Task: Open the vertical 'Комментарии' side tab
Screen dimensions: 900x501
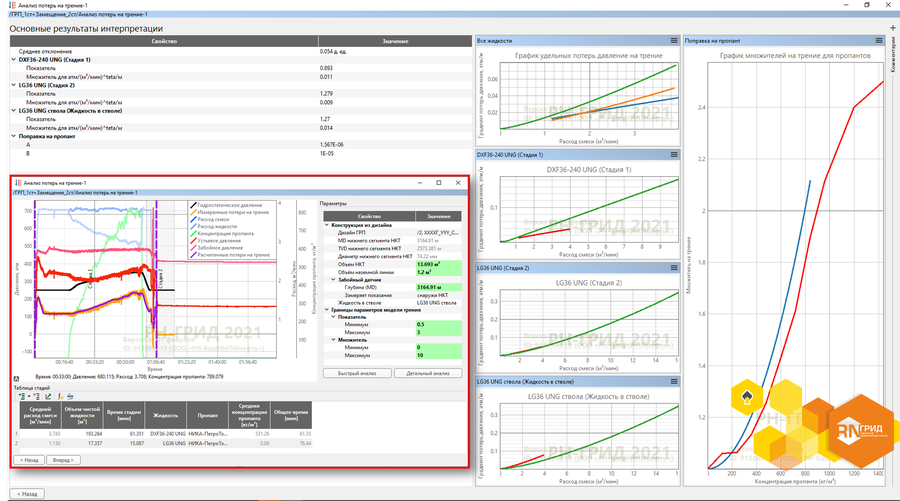Action: pyautogui.click(x=892, y=55)
